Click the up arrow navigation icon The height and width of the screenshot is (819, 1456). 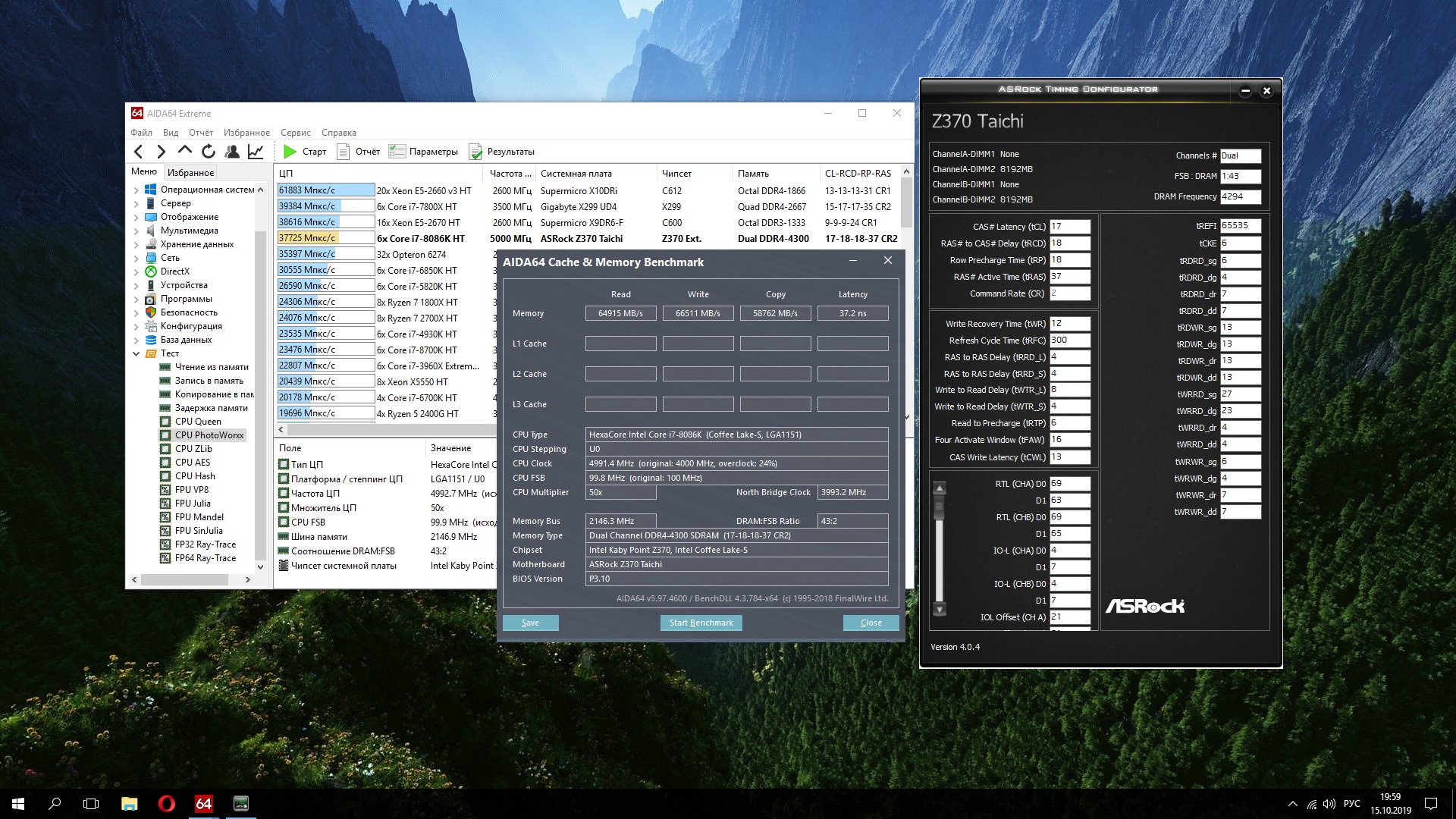tap(184, 151)
